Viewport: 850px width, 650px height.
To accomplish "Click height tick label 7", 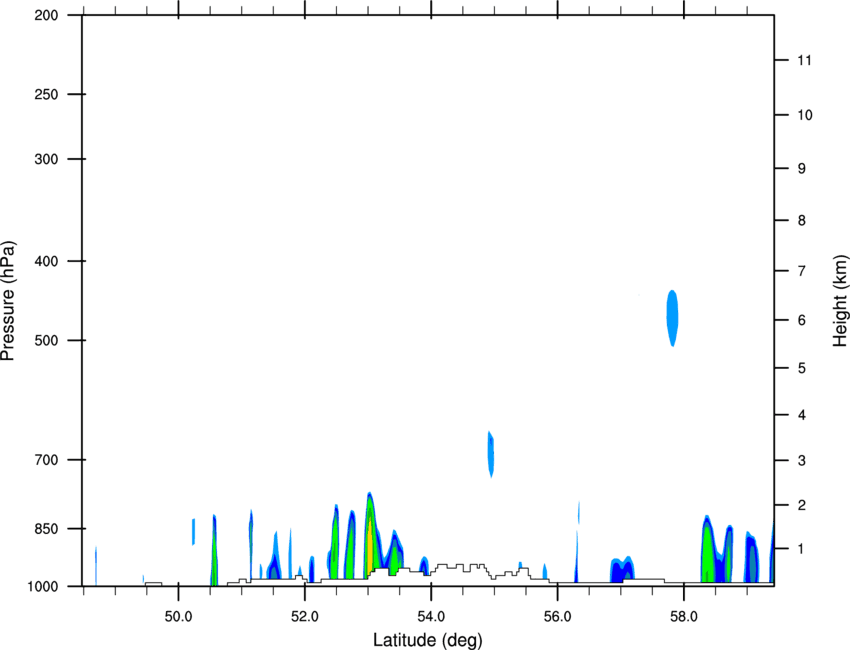I will [x=802, y=271].
